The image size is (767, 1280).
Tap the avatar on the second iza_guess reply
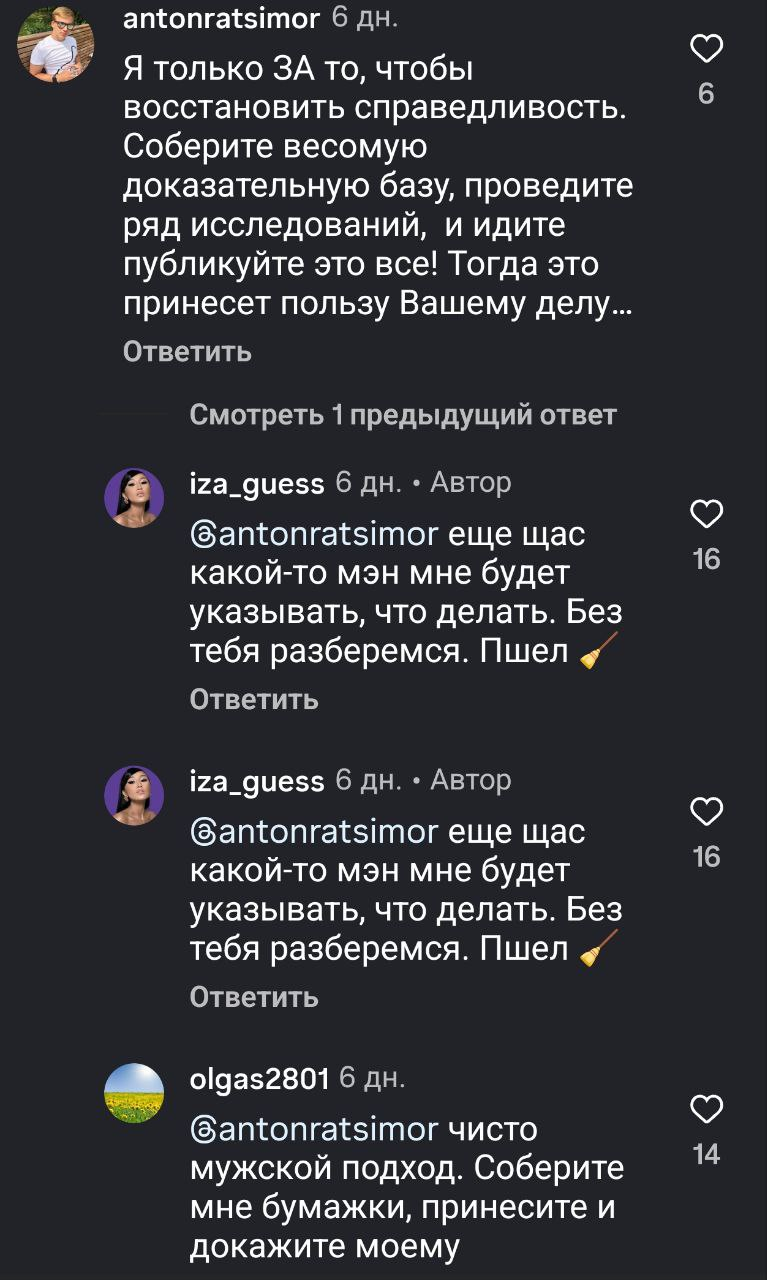click(x=134, y=795)
